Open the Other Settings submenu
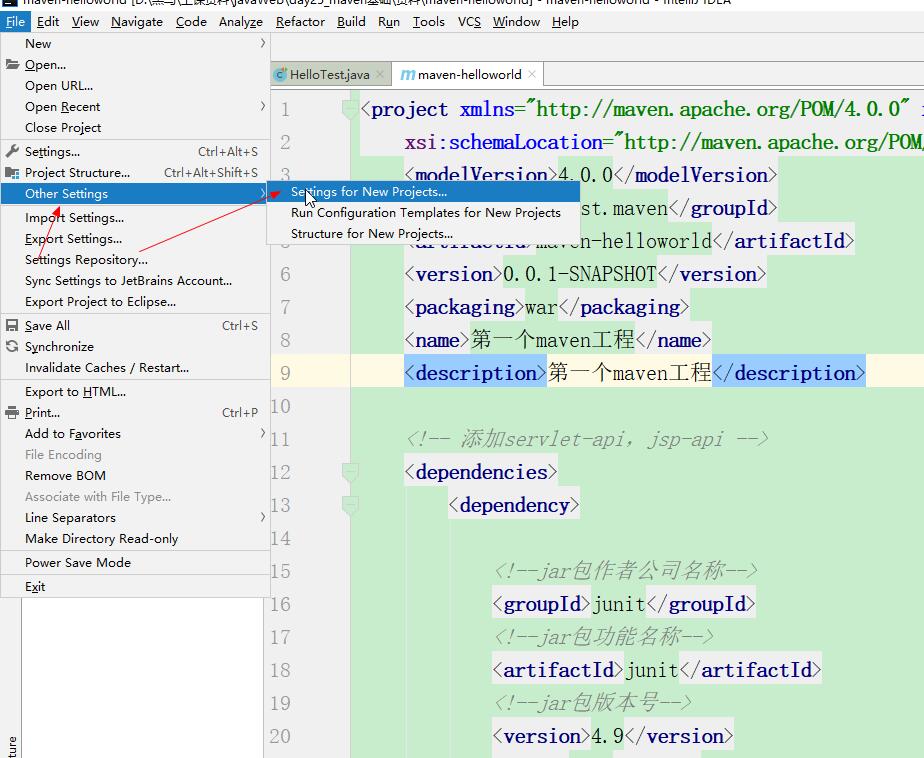This screenshot has width=924, height=758. coord(135,193)
